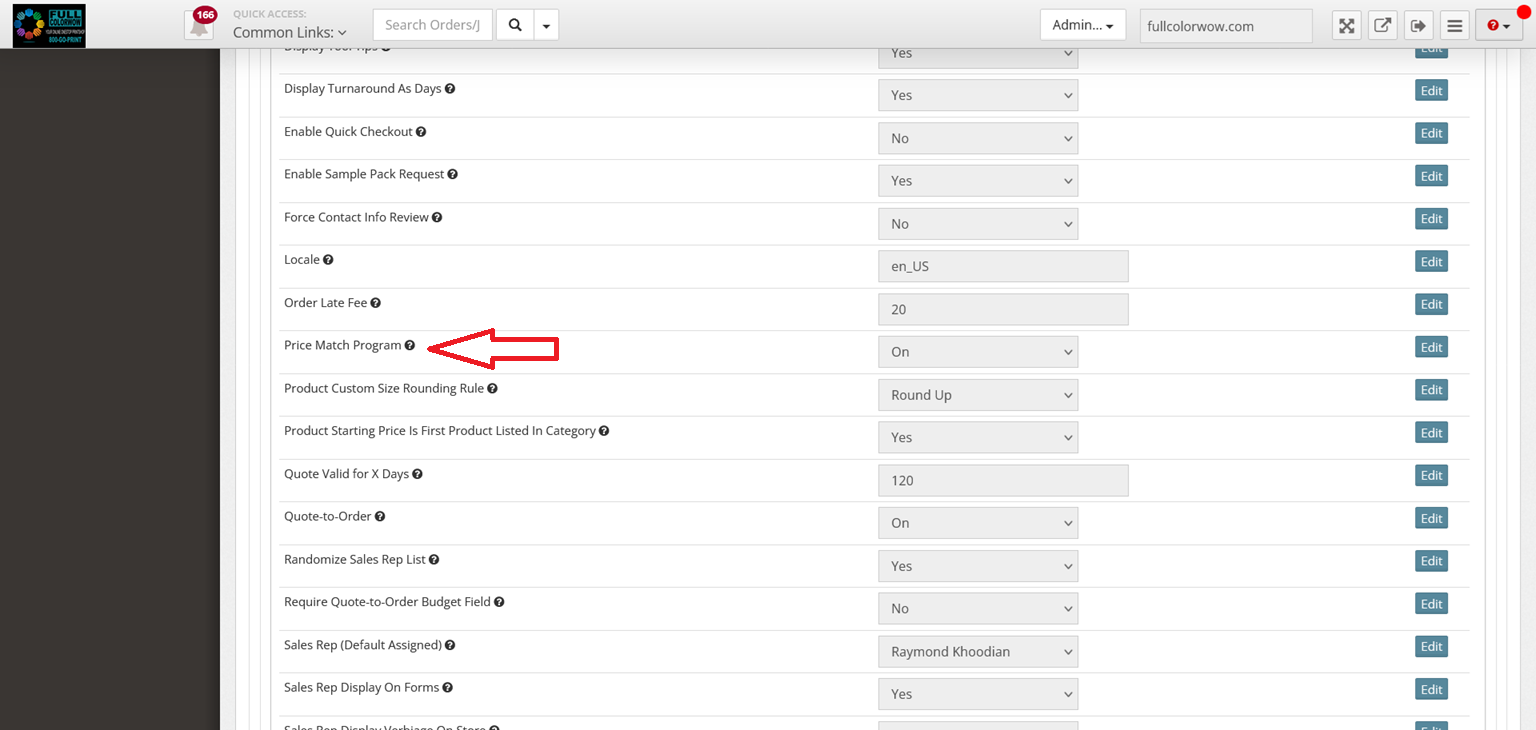Click Edit button for Locale row
Image resolution: width=1536 pixels, height=730 pixels.
click(x=1431, y=262)
